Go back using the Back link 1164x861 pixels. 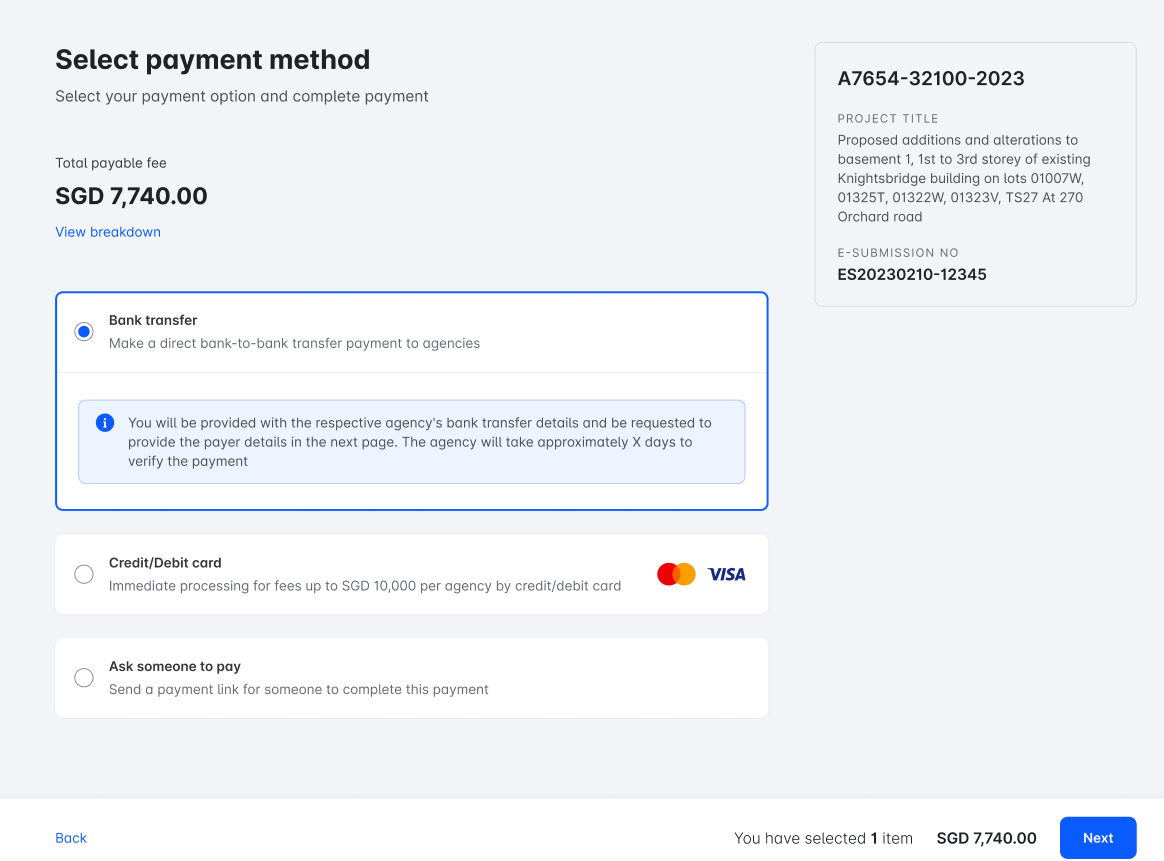pos(71,838)
